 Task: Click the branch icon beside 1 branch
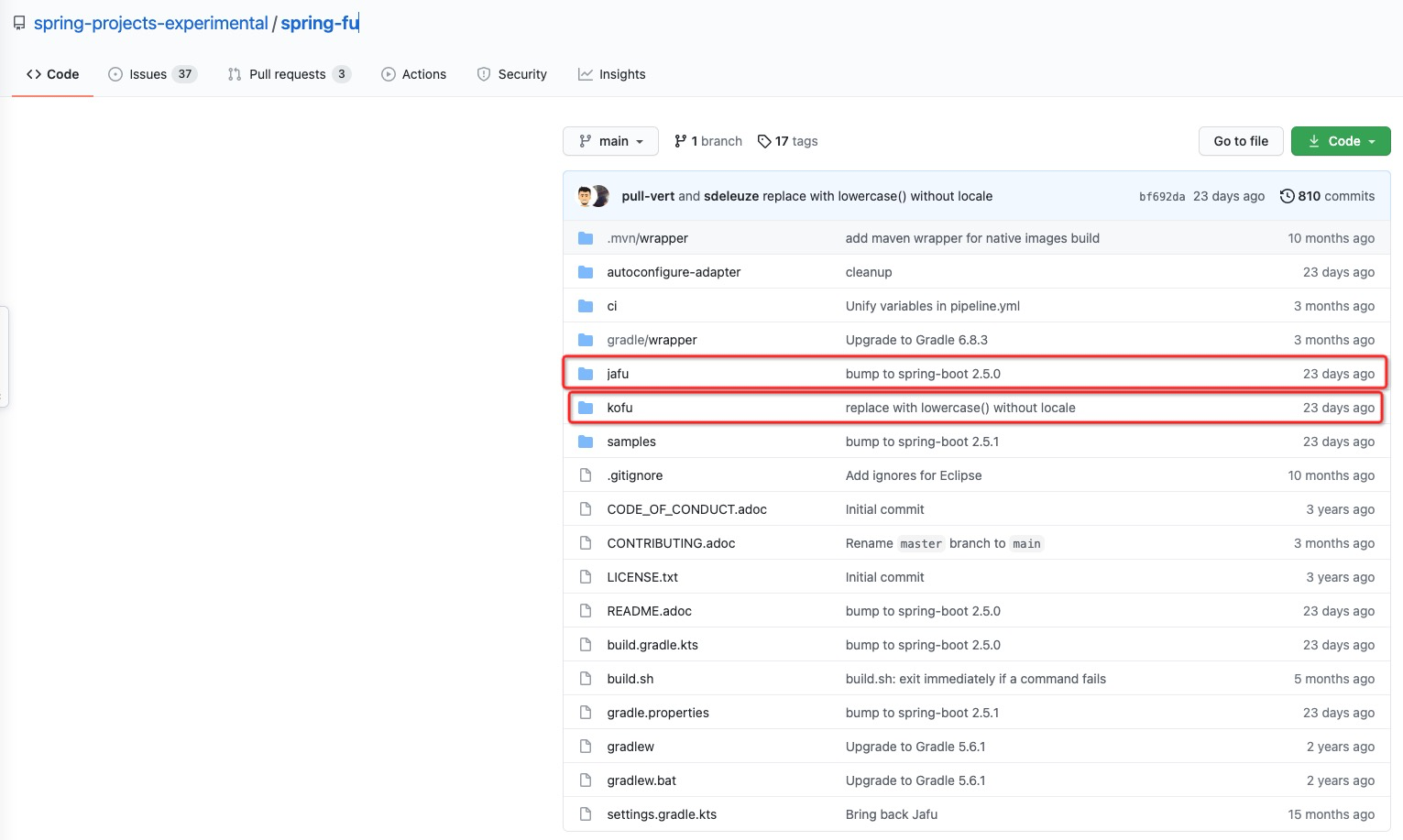point(680,141)
